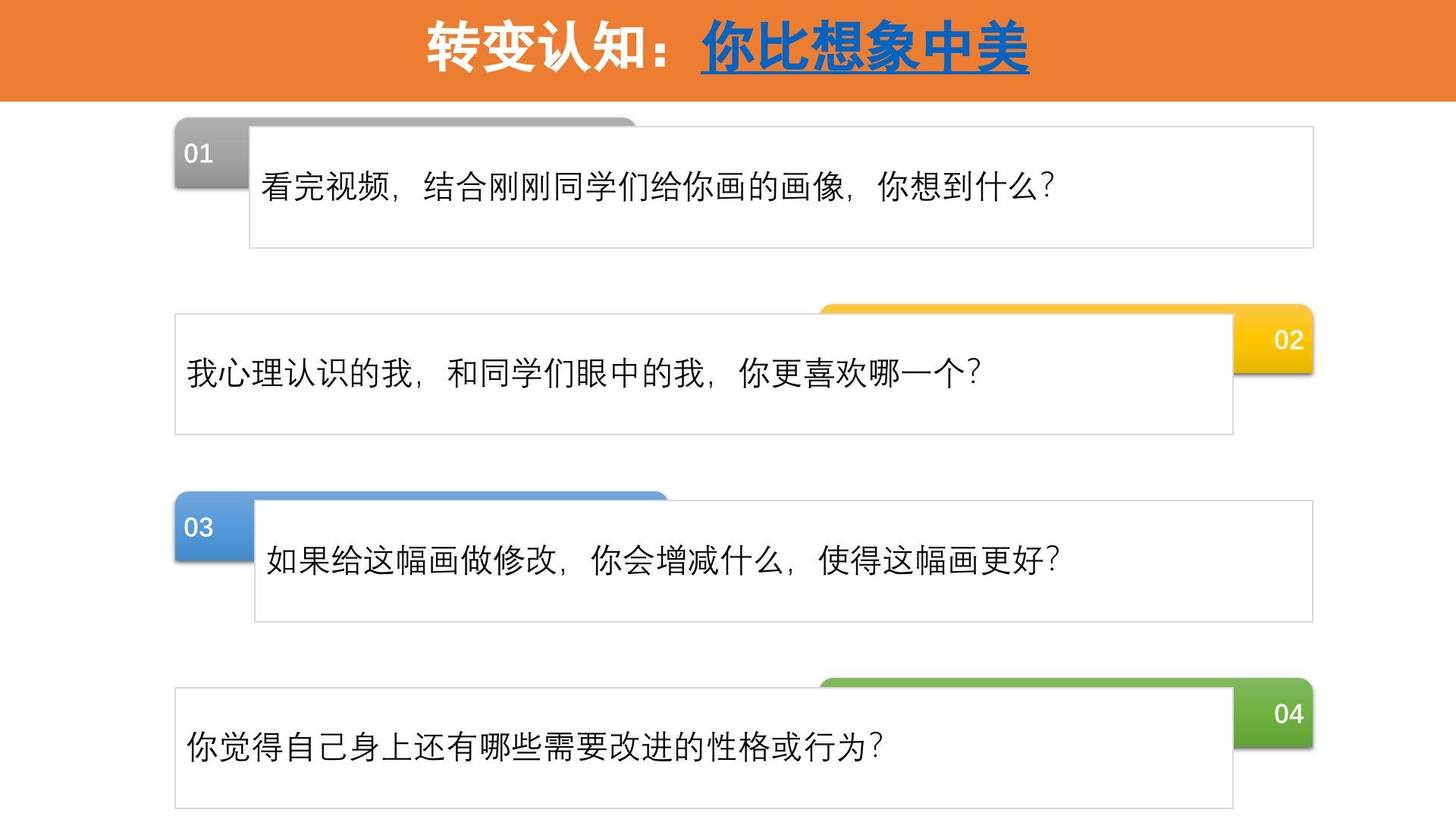Click the question starting with 我心理认识的我
Image resolution: width=1456 pixels, height=819 pixels.
[x=584, y=373]
